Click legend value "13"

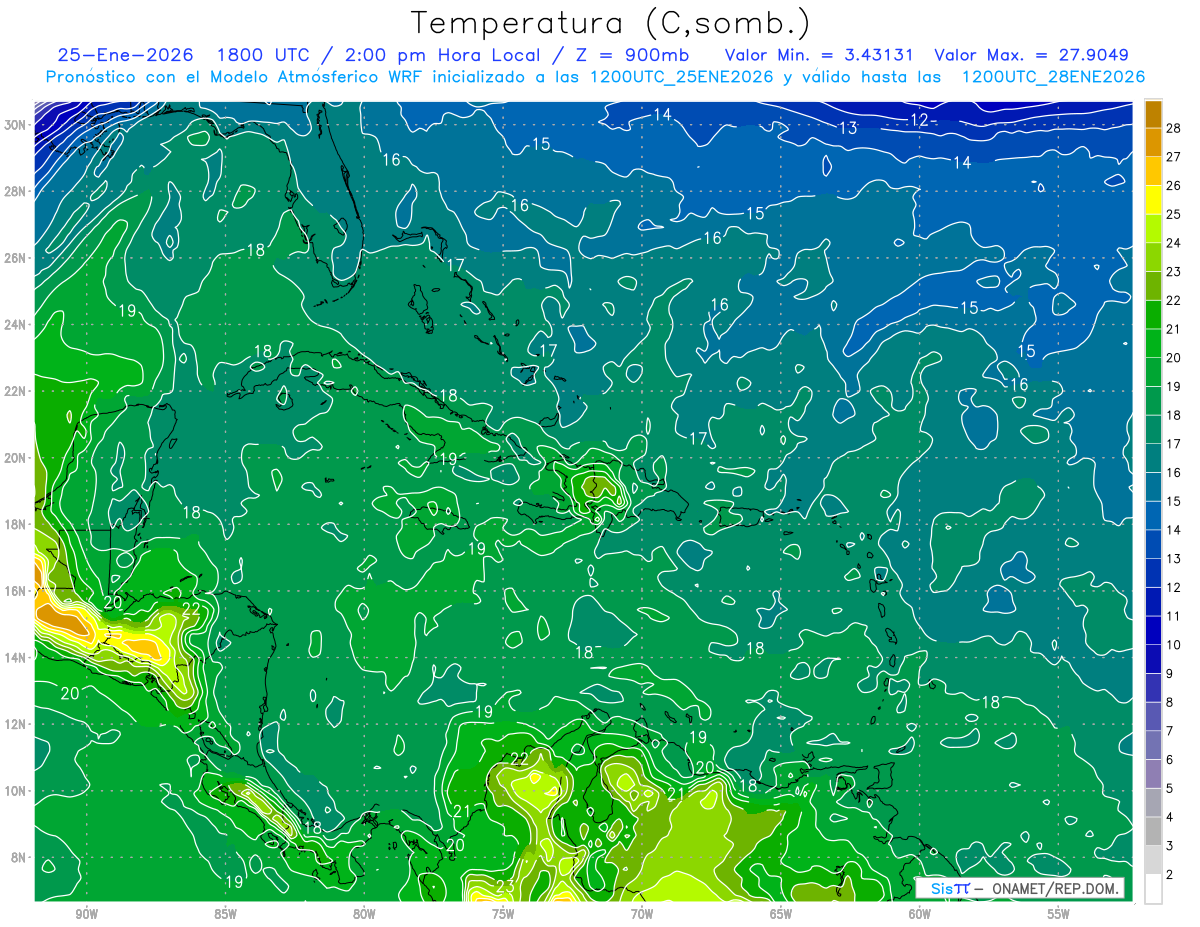pos(1174,558)
